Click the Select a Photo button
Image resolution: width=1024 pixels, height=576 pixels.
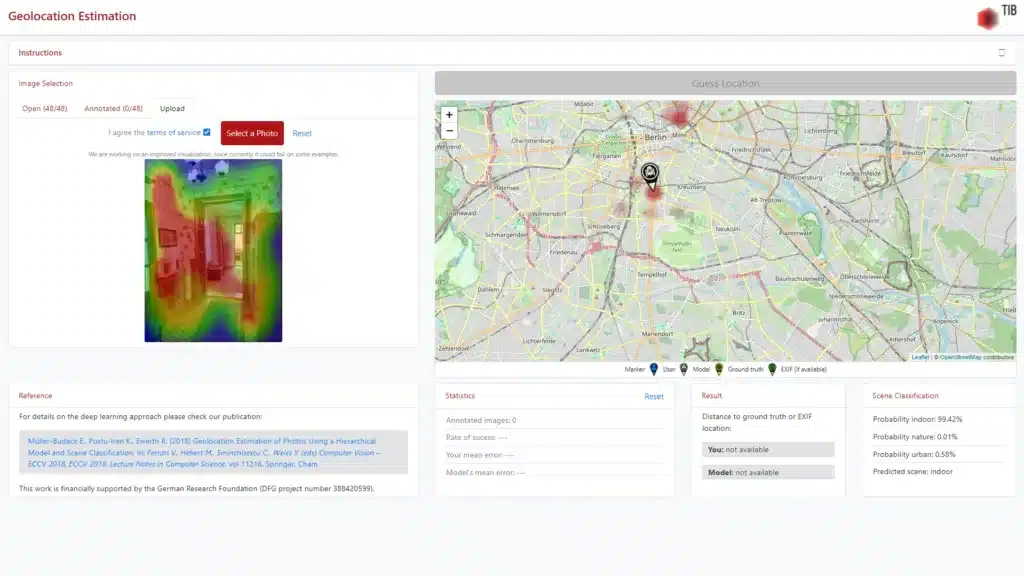(x=252, y=133)
